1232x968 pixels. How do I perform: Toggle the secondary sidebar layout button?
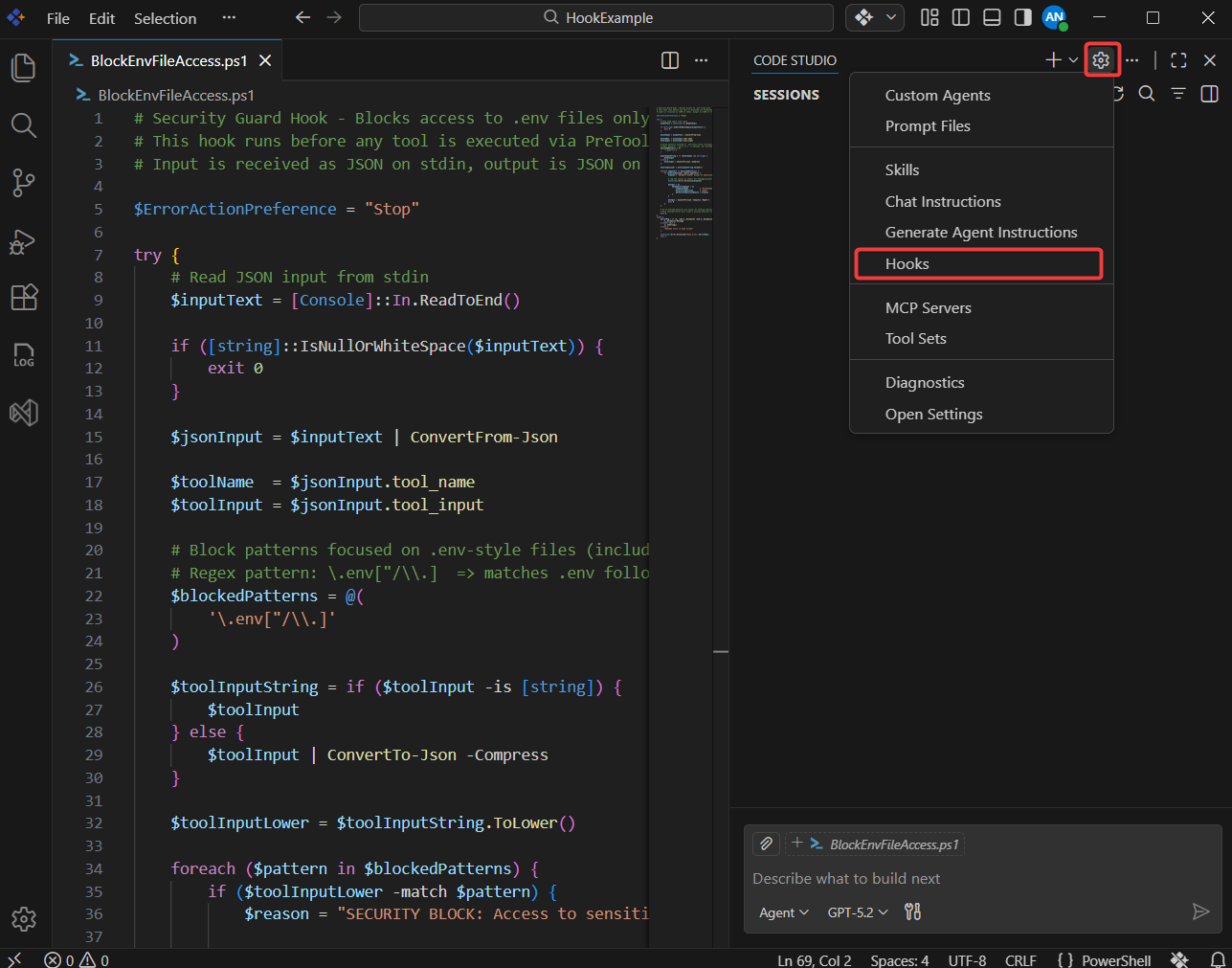point(1022,17)
